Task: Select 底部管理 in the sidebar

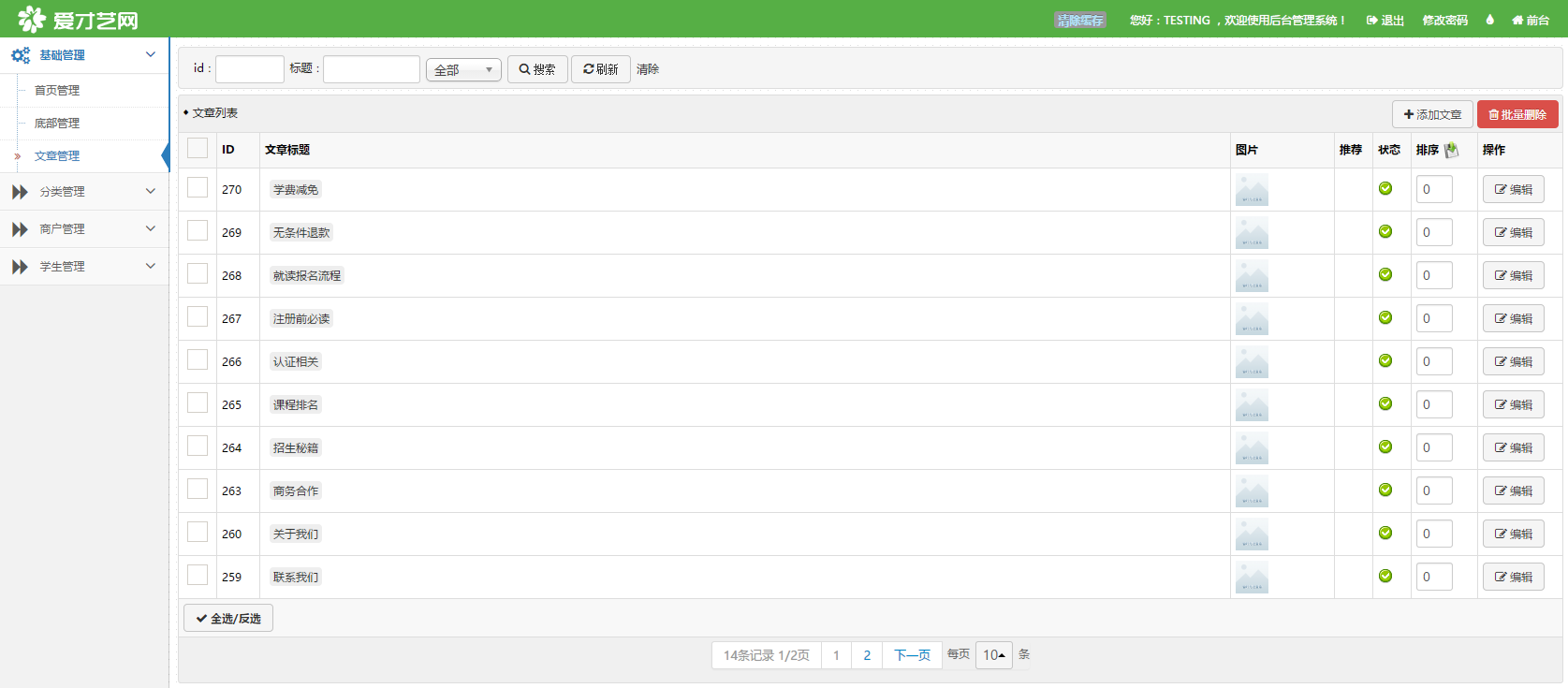Action: 57,124
